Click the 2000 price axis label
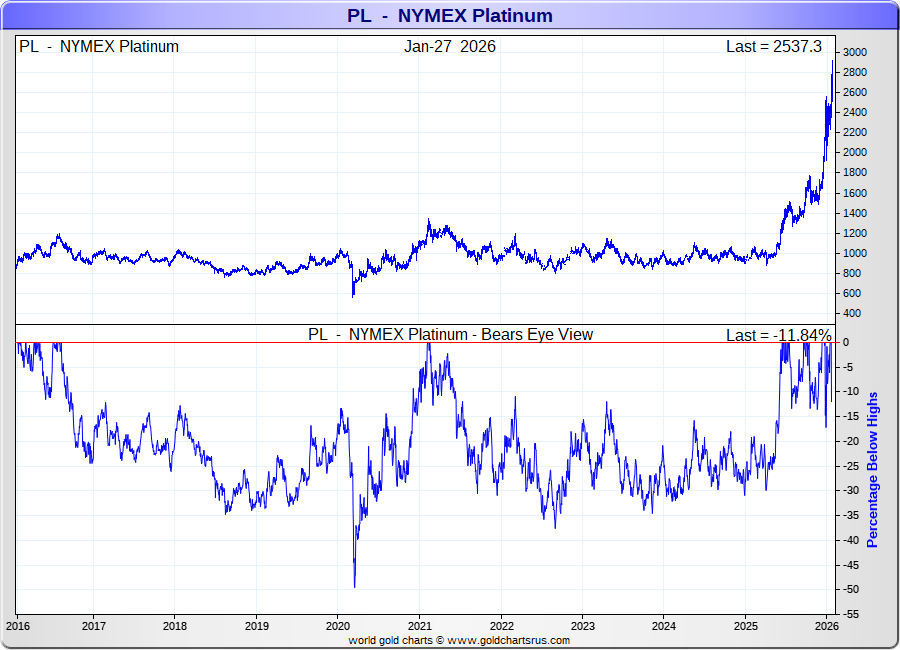 (854, 152)
